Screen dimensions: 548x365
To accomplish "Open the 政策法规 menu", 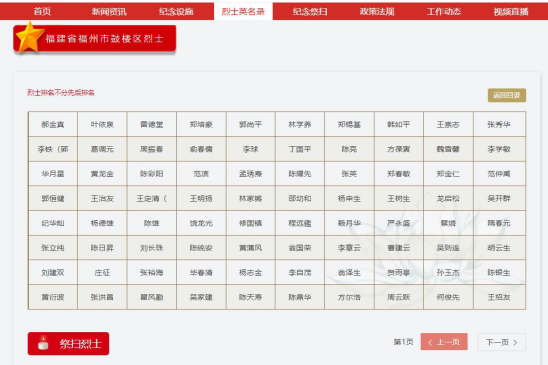I will 377,11.
